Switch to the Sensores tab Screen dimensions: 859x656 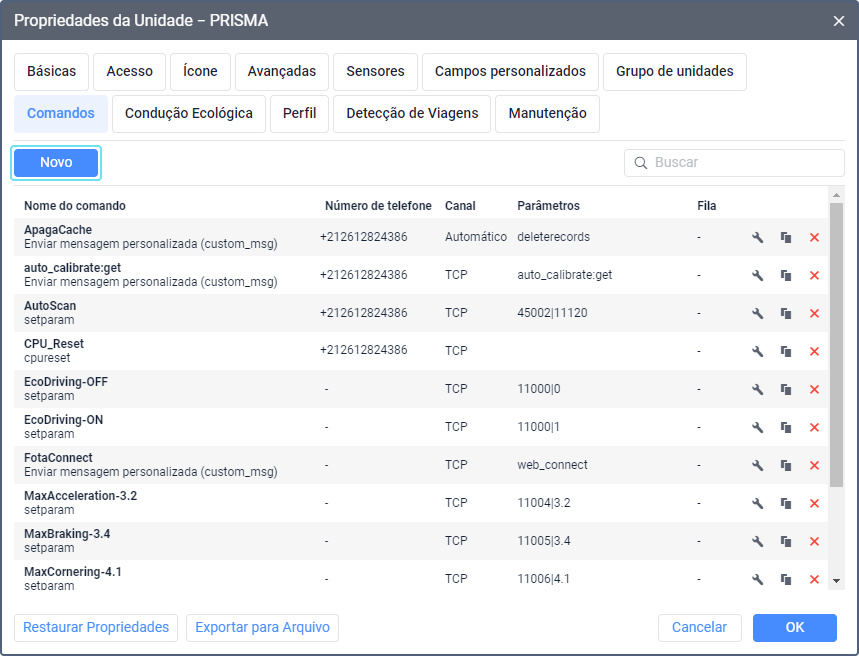[375, 72]
